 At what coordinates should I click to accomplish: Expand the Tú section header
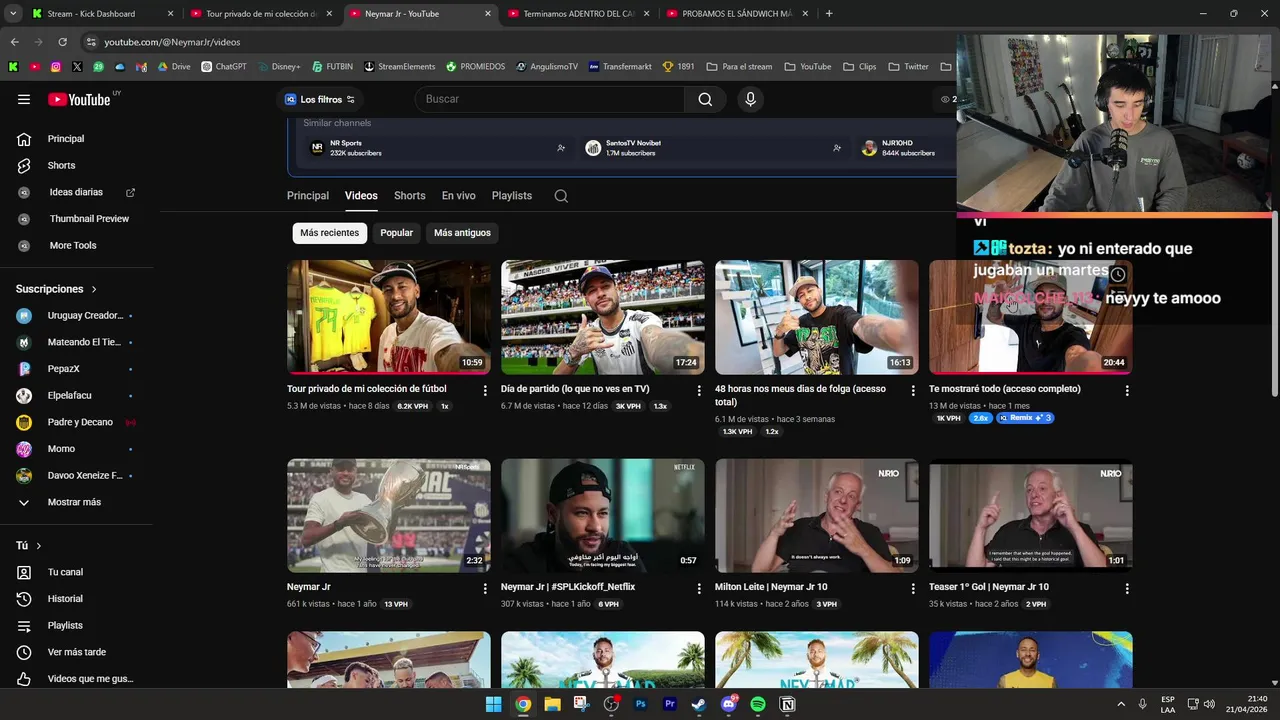pyautogui.click(x=29, y=546)
